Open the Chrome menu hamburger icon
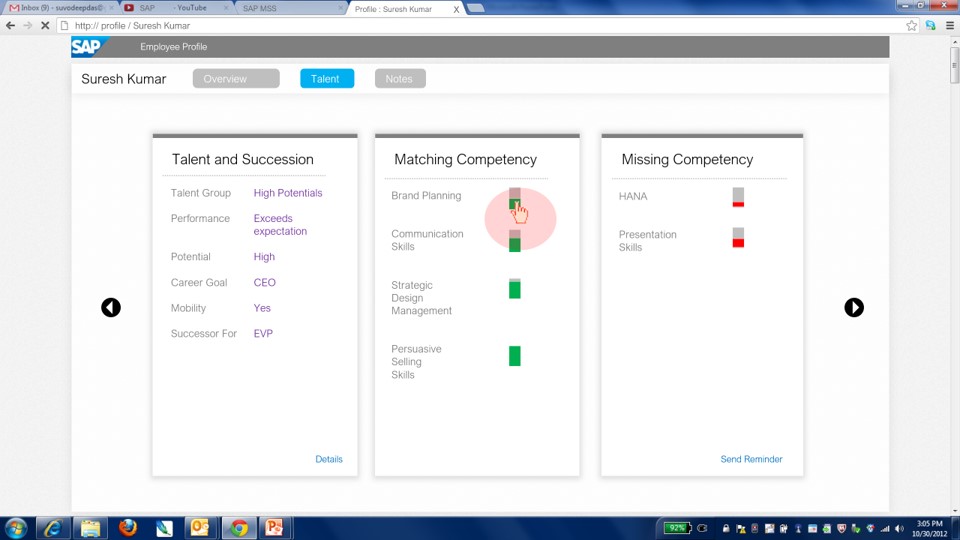 pyautogui.click(x=950, y=25)
